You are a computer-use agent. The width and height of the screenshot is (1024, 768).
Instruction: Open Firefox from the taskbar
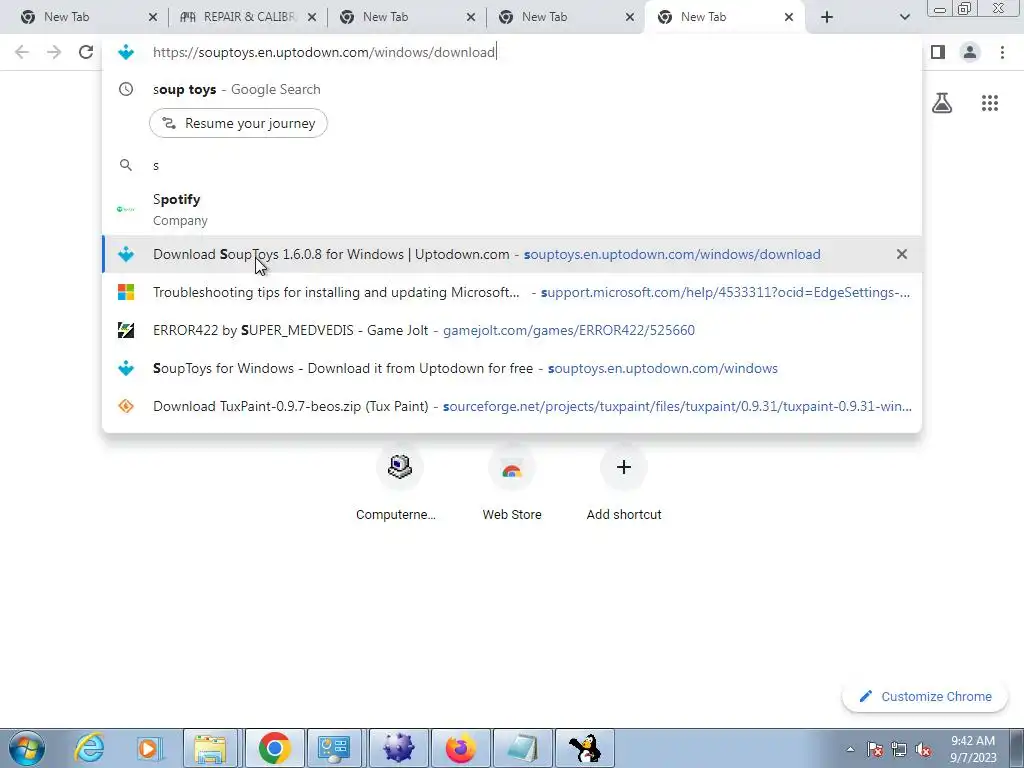[x=460, y=748]
